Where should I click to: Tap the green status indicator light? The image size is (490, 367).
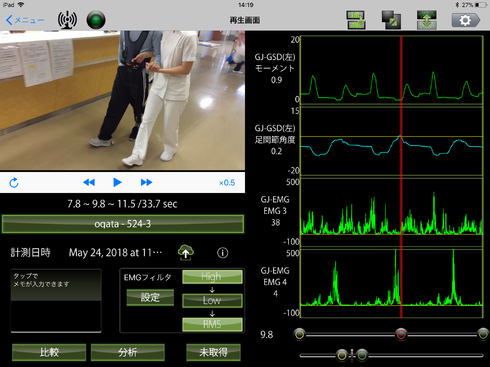pos(96,20)
